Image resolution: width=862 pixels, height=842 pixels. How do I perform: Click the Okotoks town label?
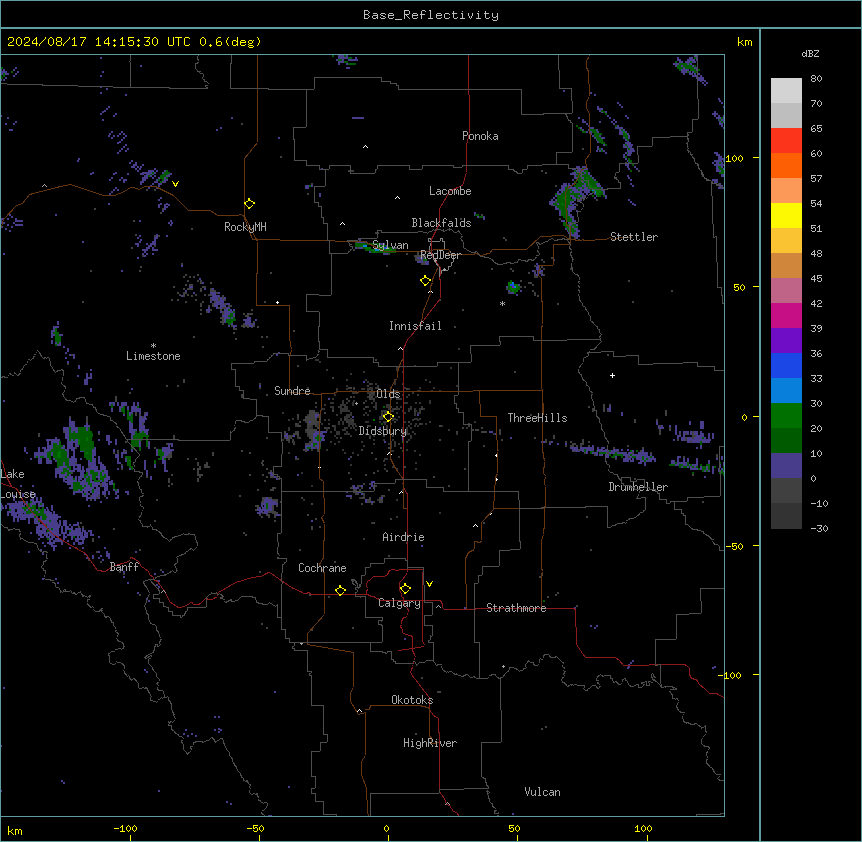[412, 701]
